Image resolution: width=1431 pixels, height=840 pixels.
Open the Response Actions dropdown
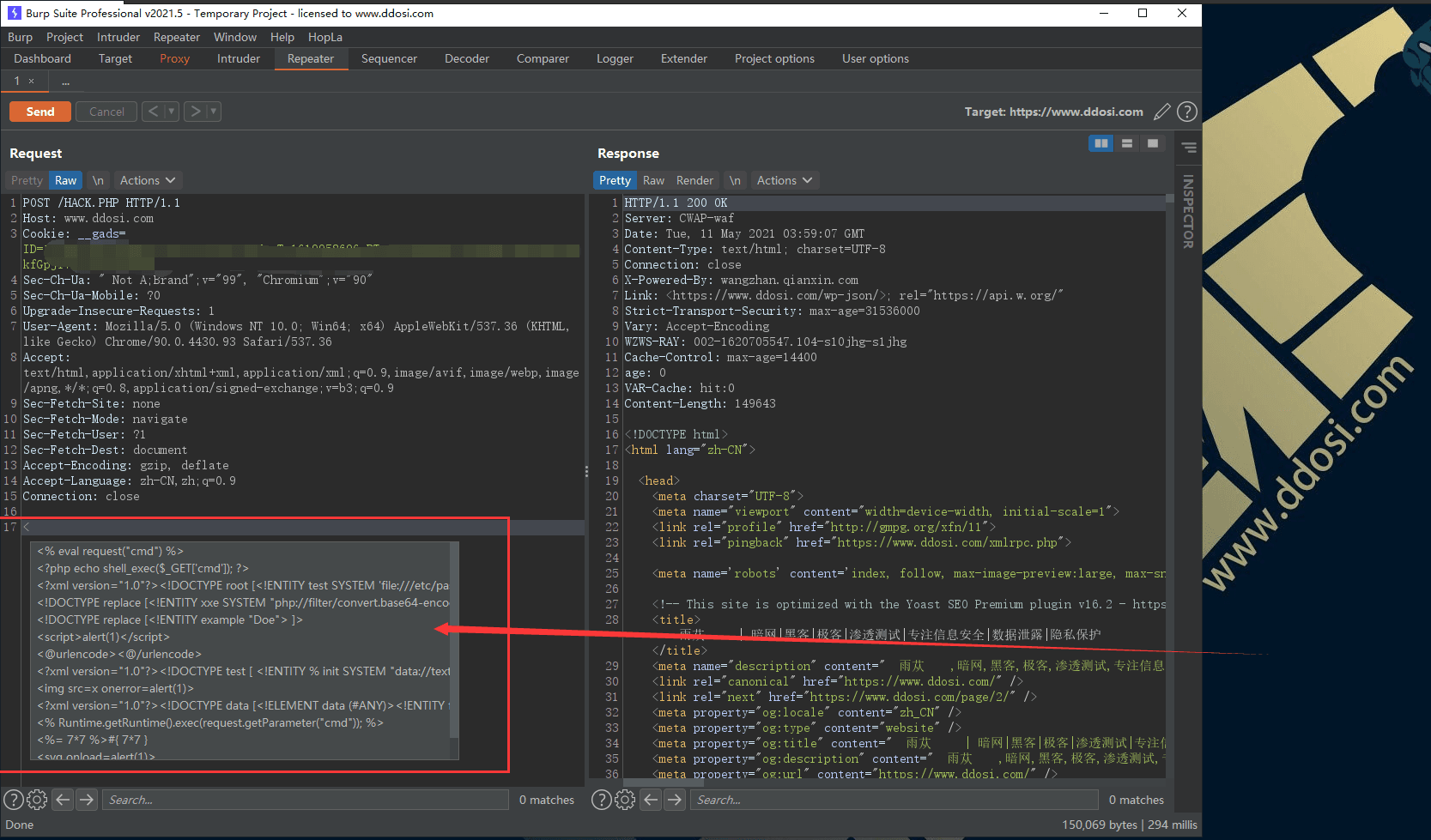pos(785,180)
